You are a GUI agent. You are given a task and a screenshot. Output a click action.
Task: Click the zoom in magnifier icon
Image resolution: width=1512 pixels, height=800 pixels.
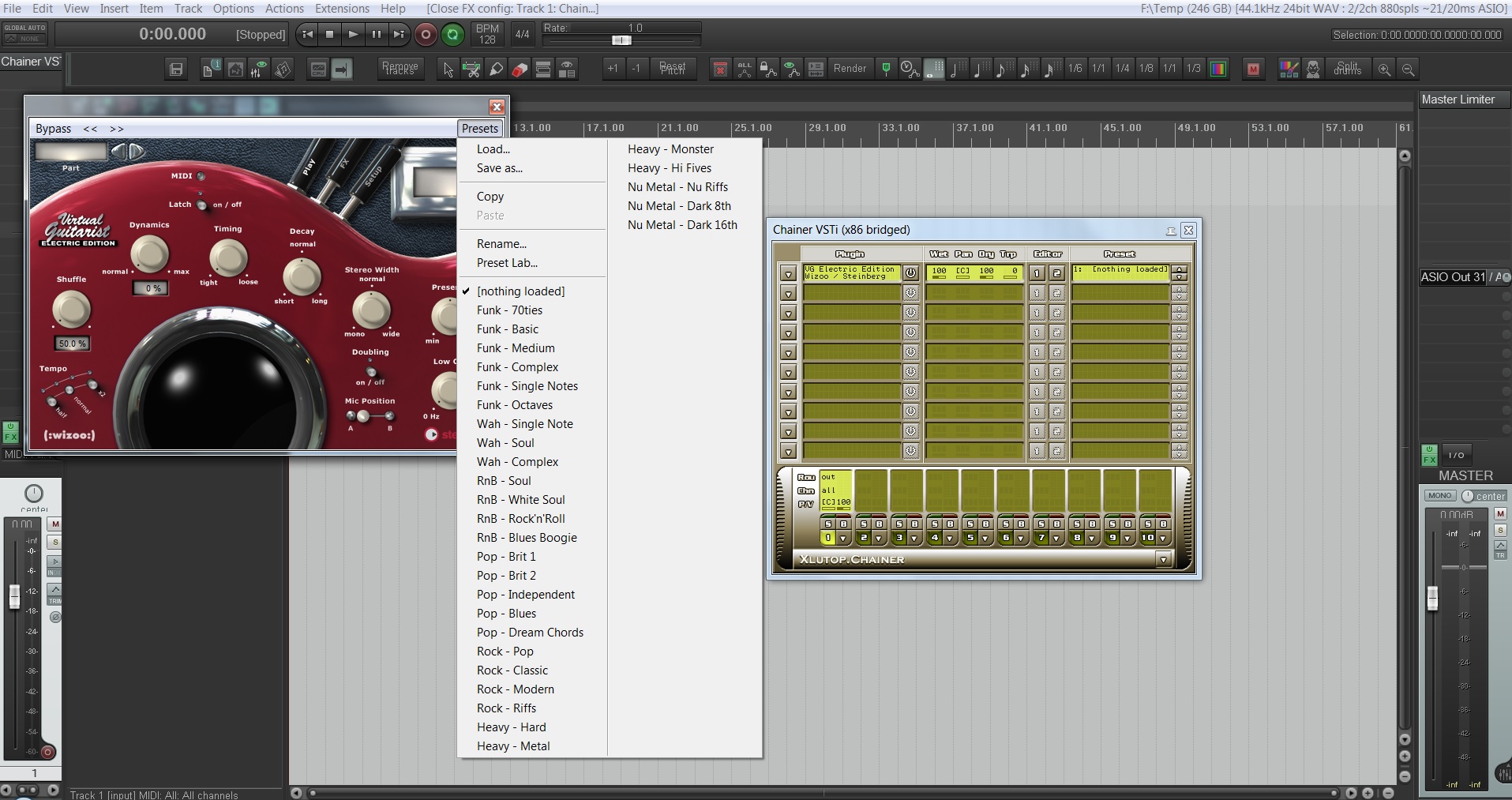[1384, 69]
